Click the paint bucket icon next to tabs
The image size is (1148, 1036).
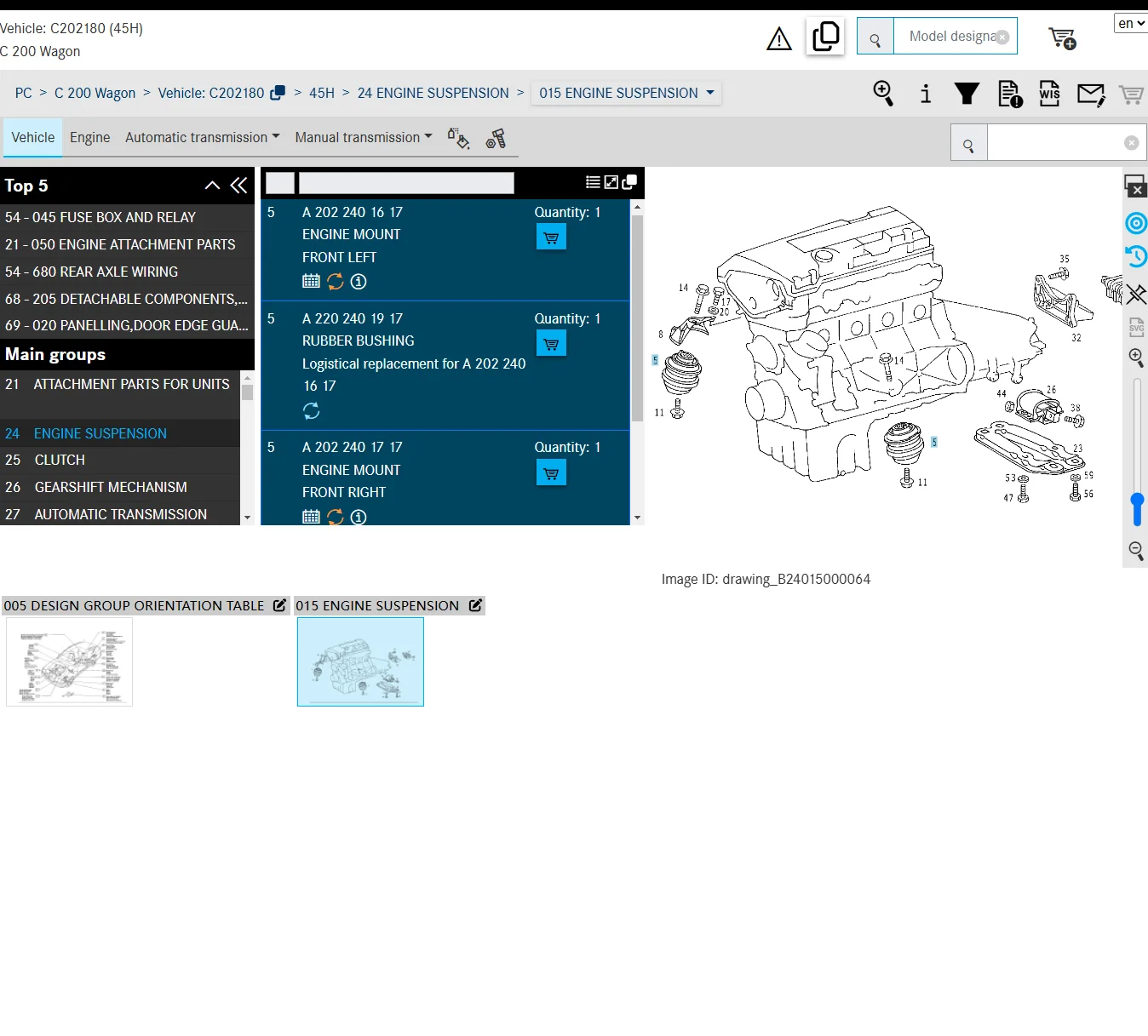(x=459, y=138)
